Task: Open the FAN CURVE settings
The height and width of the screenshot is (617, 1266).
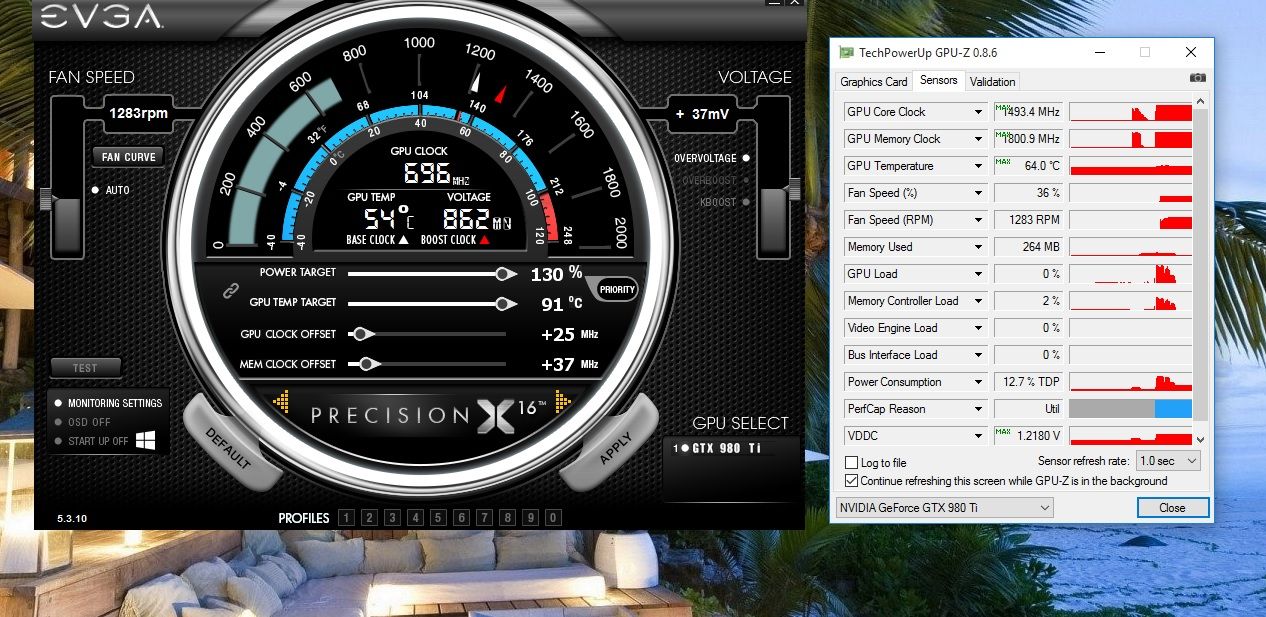Action: [129, 157]
